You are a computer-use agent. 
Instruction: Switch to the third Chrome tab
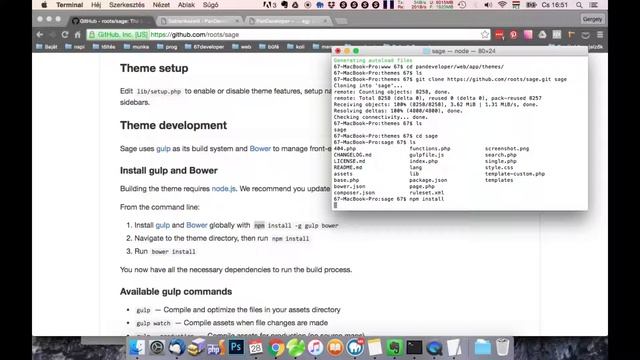[288, 21]
